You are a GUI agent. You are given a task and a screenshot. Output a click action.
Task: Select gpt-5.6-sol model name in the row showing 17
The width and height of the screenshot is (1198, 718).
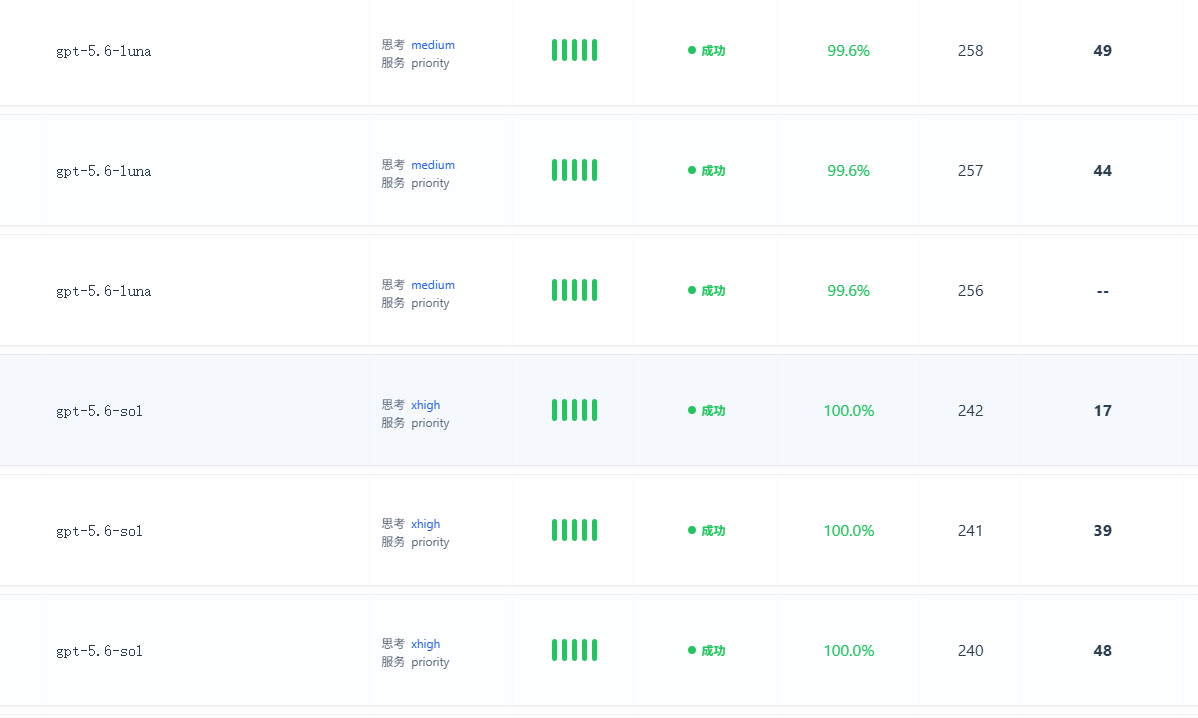pos(99,411)
